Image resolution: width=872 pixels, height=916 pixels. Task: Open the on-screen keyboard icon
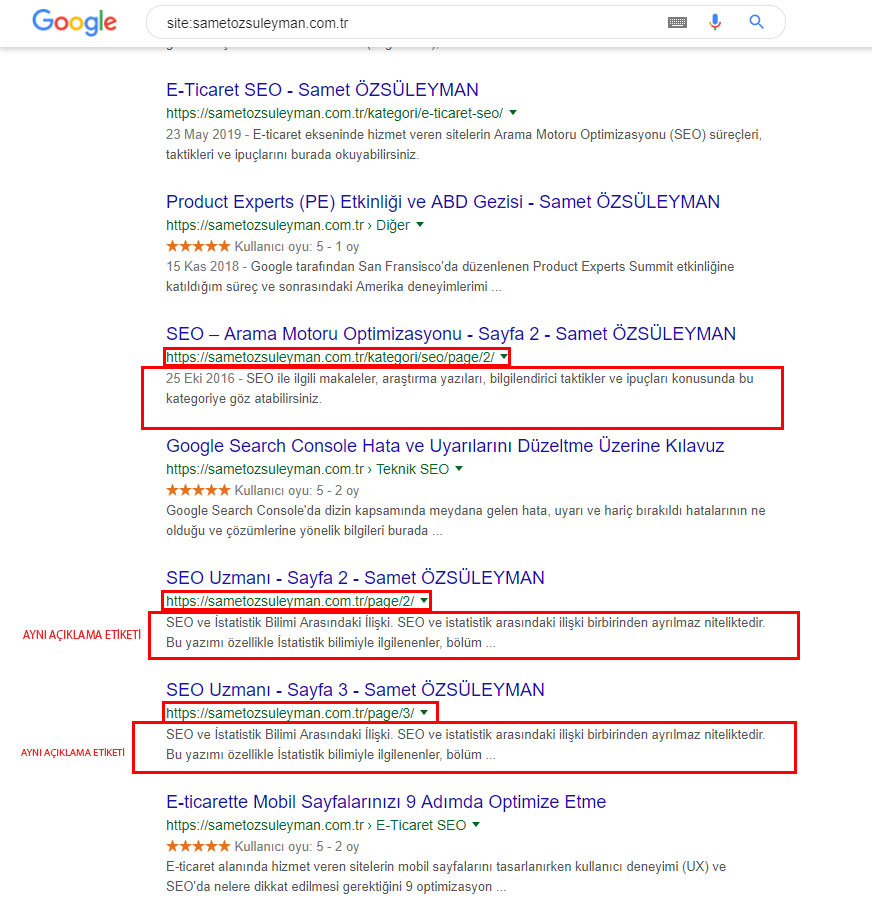[677, 23]
